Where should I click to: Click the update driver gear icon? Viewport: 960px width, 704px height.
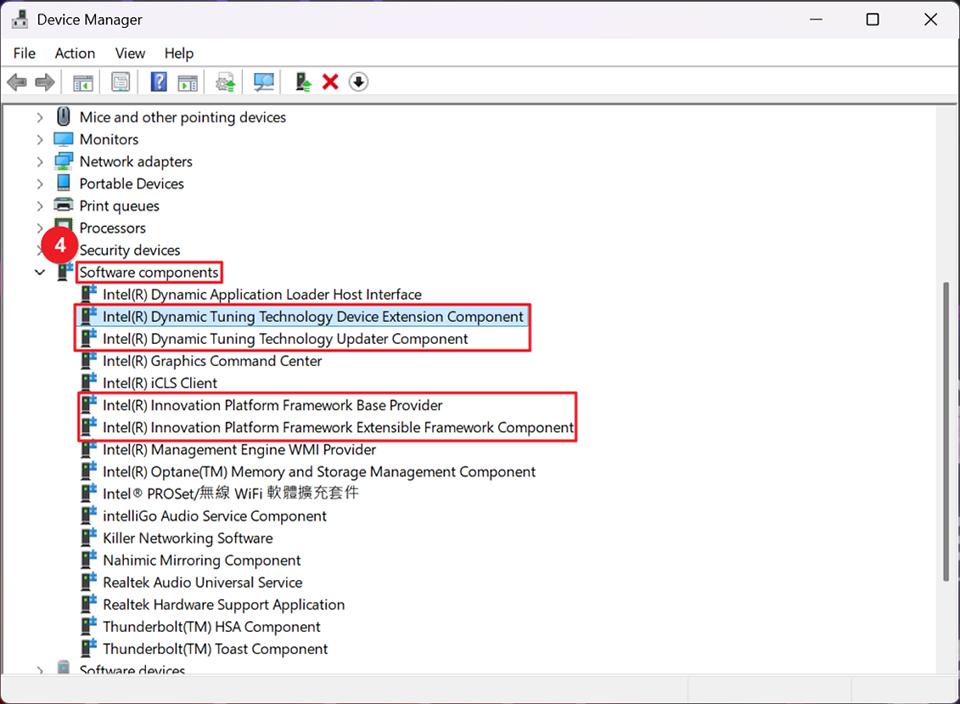(x=226, y=82)
